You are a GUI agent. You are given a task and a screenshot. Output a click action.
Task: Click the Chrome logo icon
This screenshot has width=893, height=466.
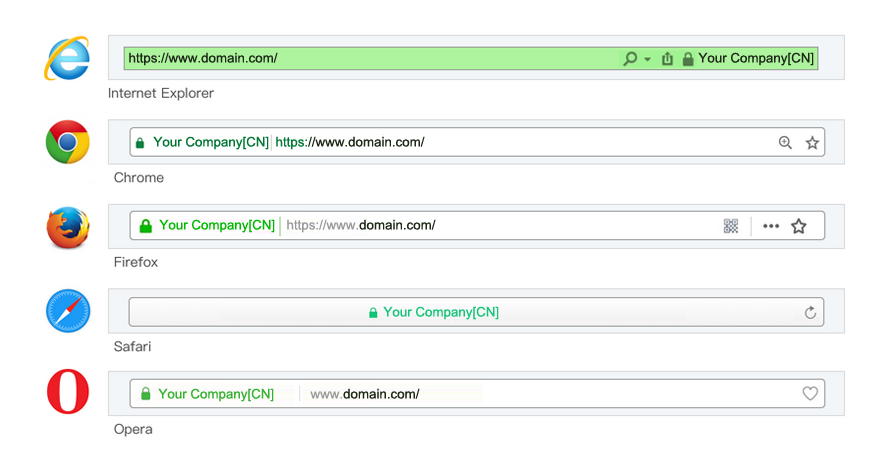pos(68,142)
